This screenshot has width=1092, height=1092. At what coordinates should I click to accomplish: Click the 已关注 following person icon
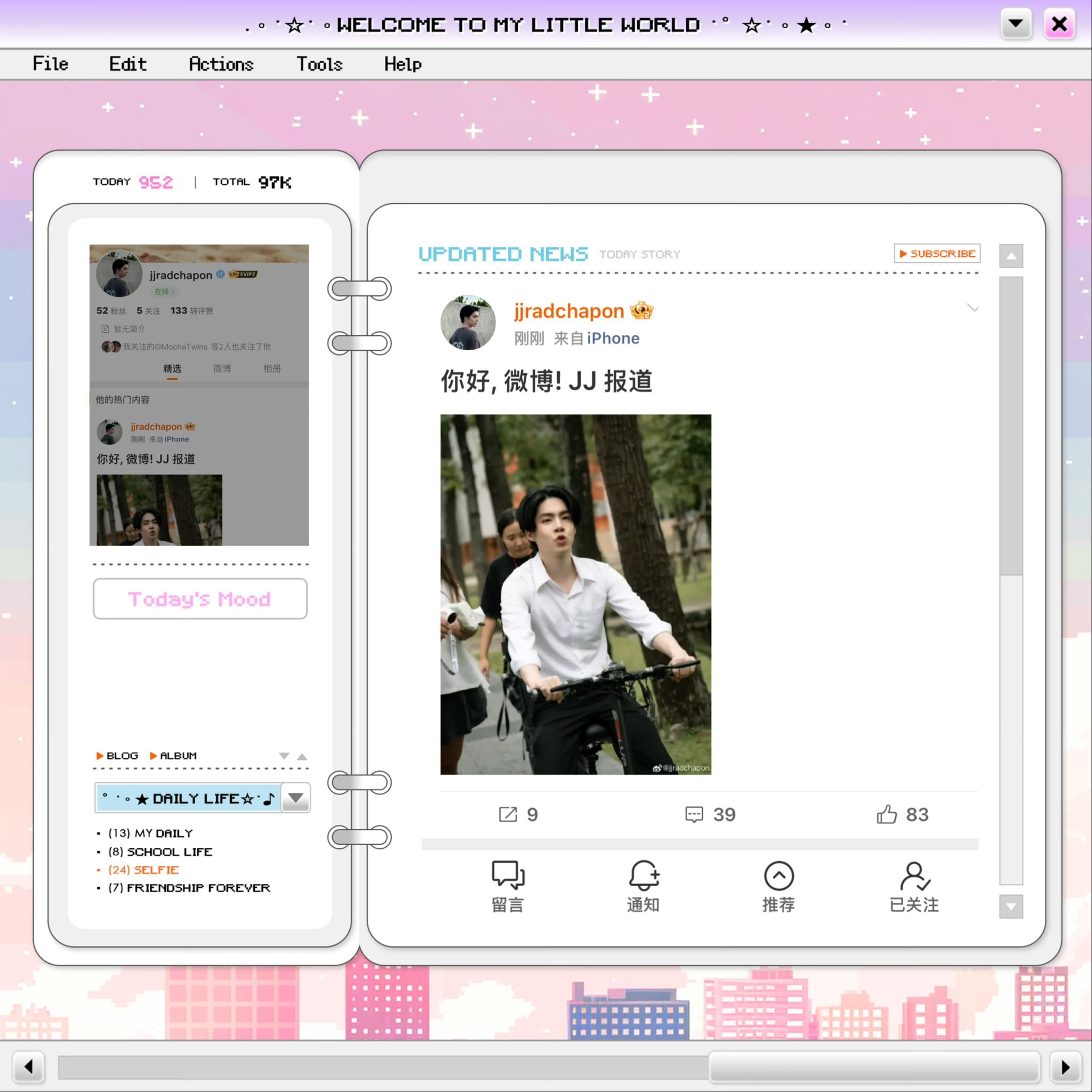pyautogui.click(x=914, y=875)
